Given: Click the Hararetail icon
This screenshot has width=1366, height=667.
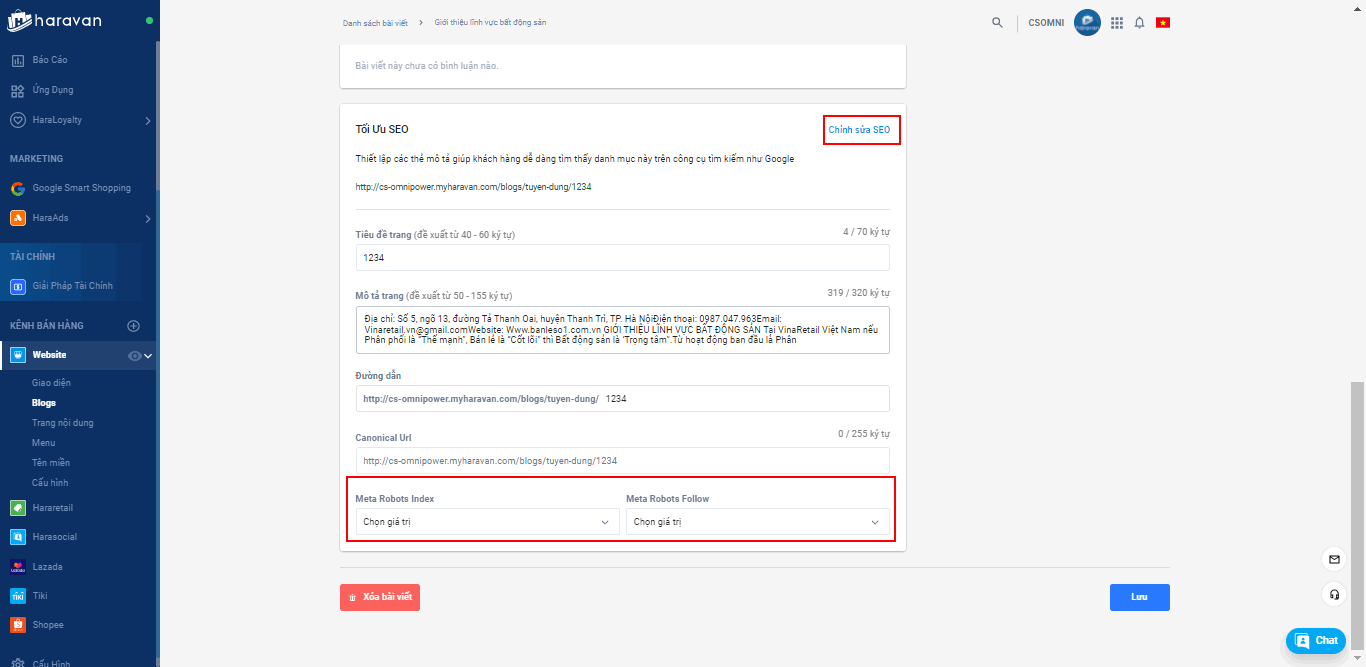Looking at the screenshot, I should click(x=17, y=508).
